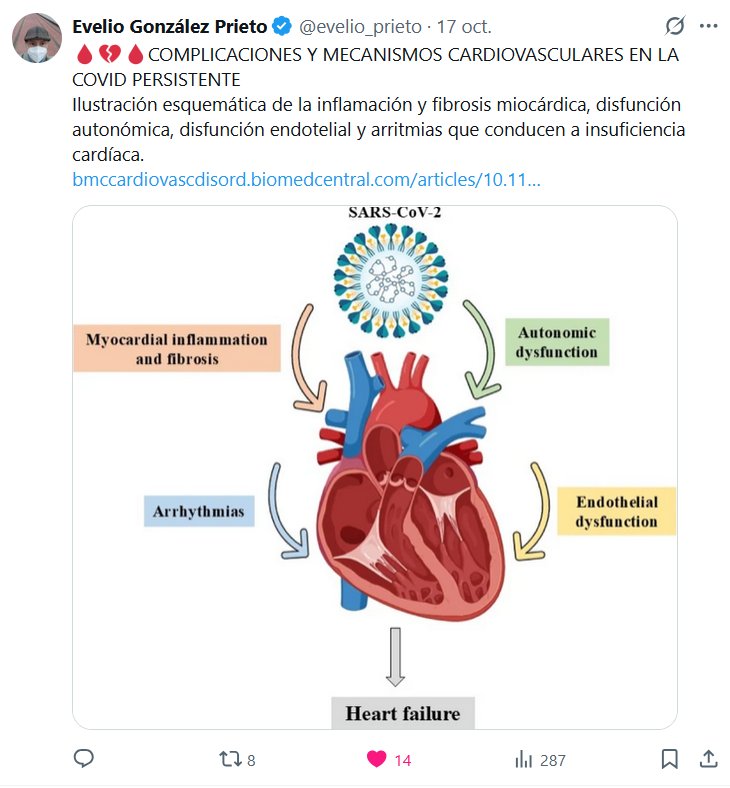Open Evelio González Prieto's profile avatar
The height and width of the screenshot is (788, 730).
coord(37,39)
